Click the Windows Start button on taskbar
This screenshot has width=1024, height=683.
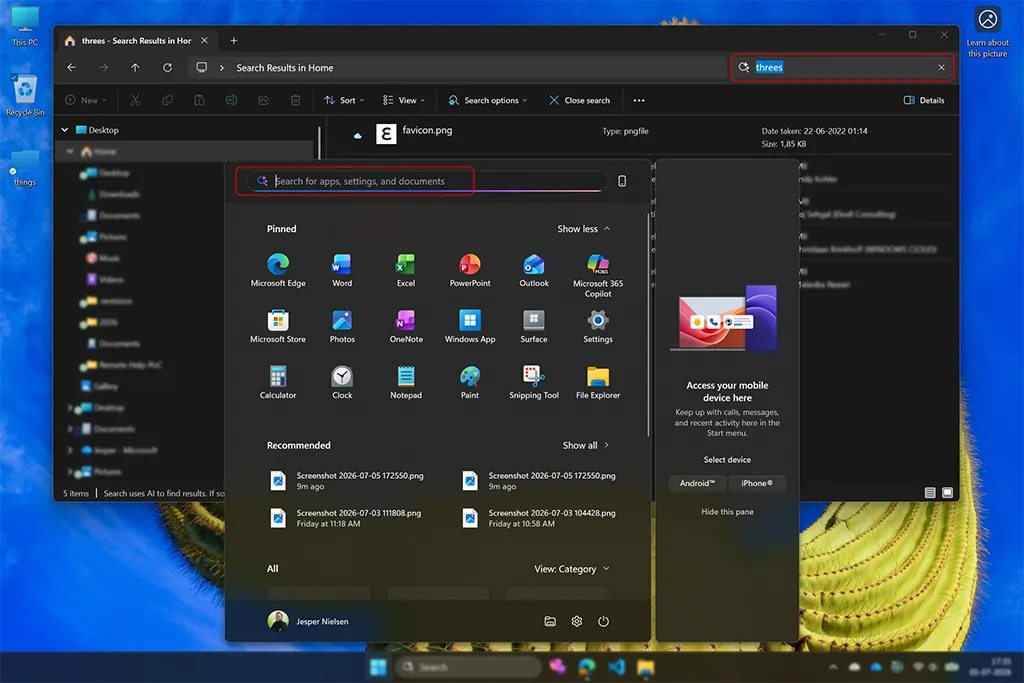coord(377,667)
